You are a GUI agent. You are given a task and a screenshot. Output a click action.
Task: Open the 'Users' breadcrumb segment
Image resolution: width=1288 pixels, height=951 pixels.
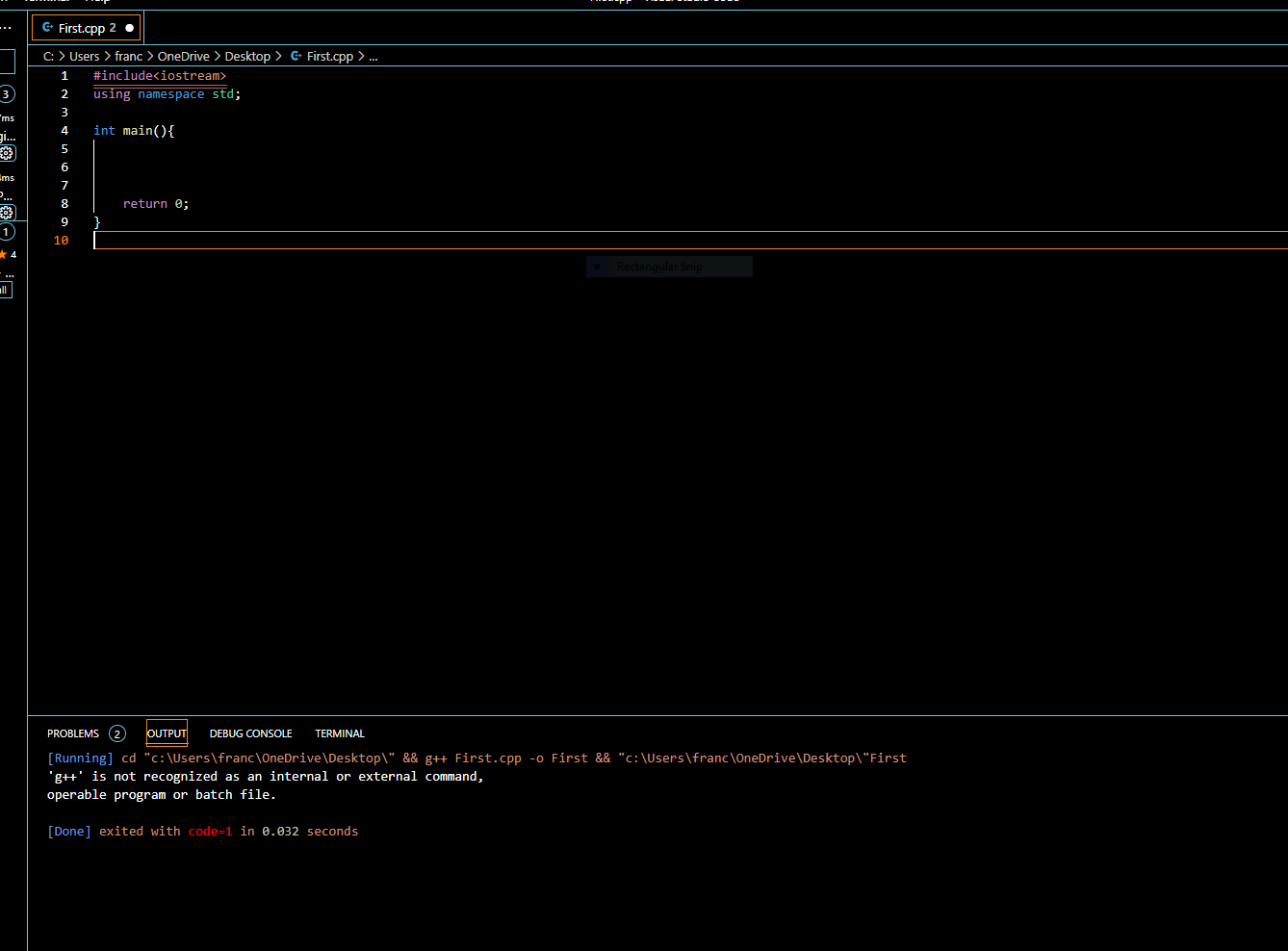(x=84, y=57)
